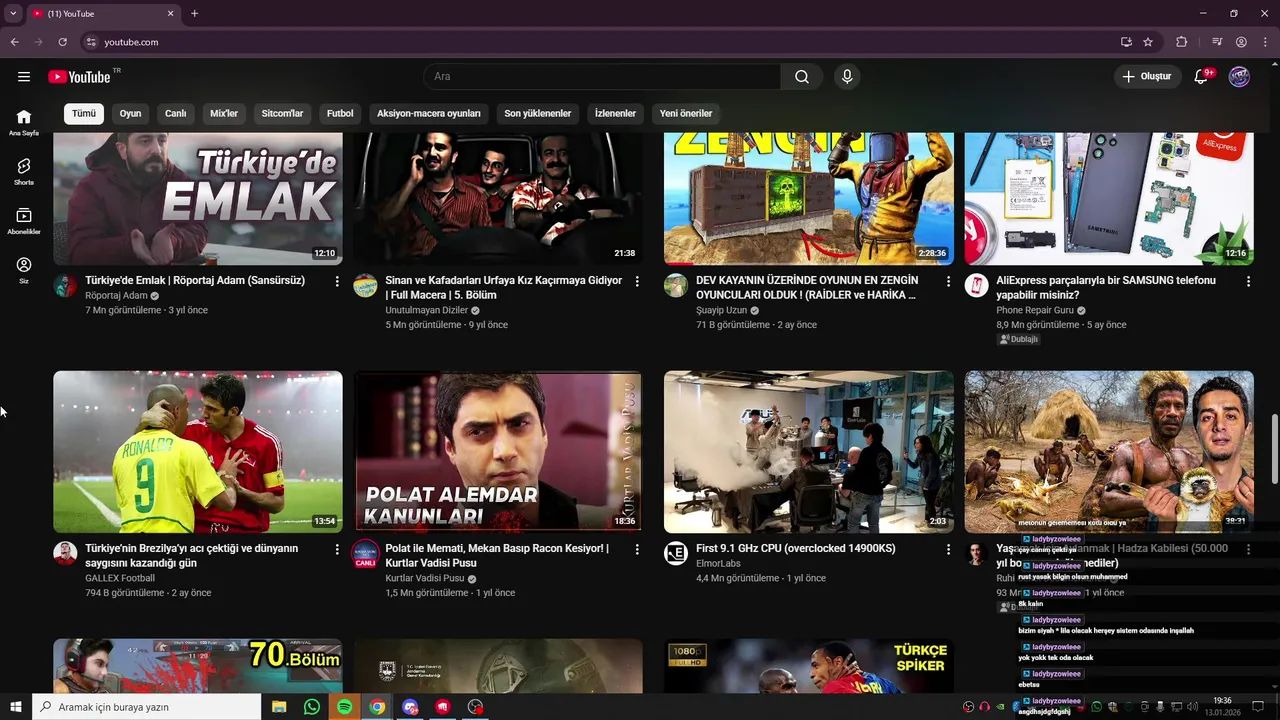Screen dimensions: 1280x720
Task: Open ElmorLabs channel avatar
Action: pyautogui.click(x=676, y=553)
